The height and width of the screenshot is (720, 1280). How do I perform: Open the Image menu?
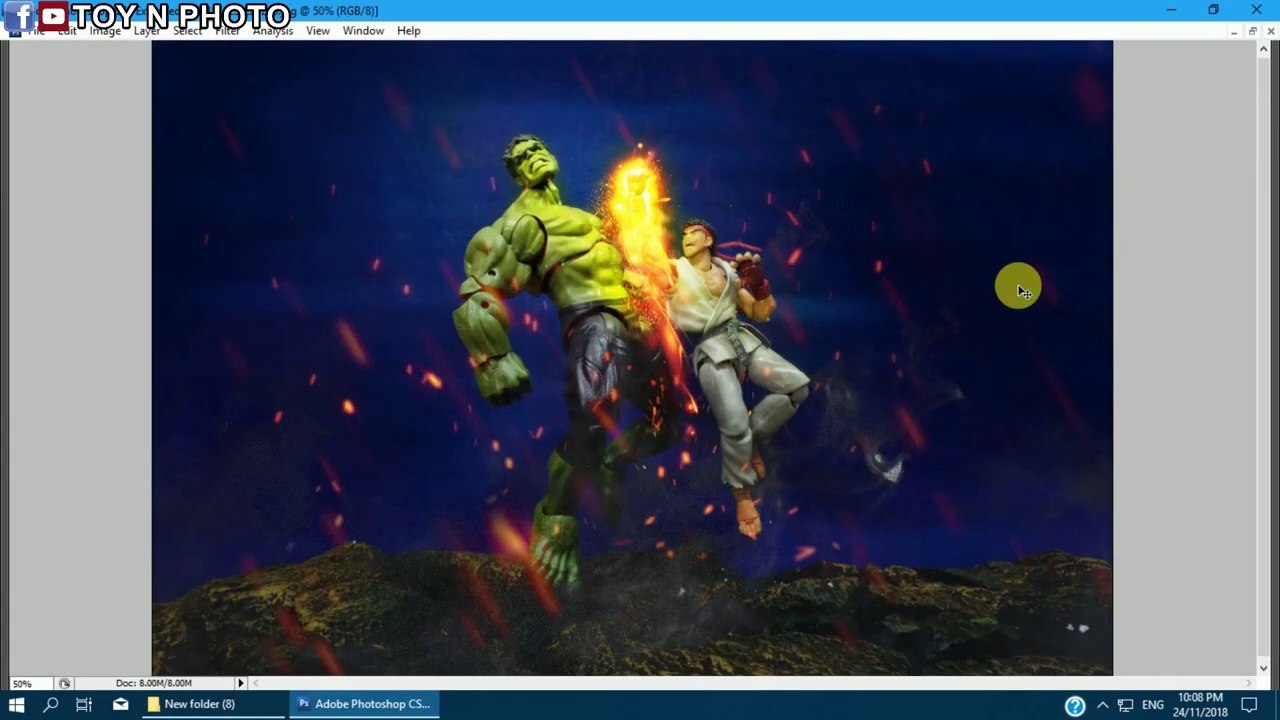(x=105, y=31)
